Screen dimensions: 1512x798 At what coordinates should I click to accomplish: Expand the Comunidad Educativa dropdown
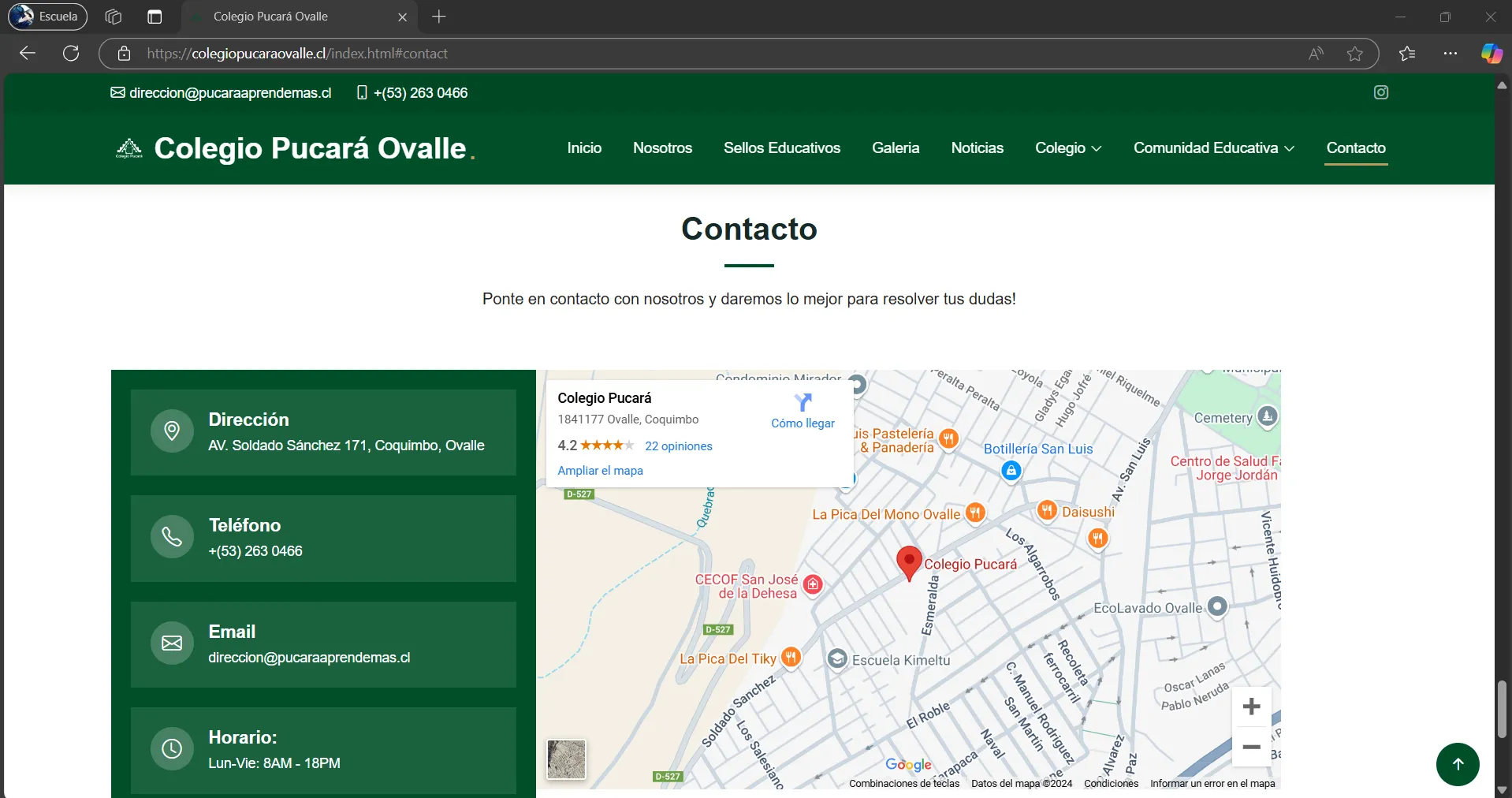1213,148
